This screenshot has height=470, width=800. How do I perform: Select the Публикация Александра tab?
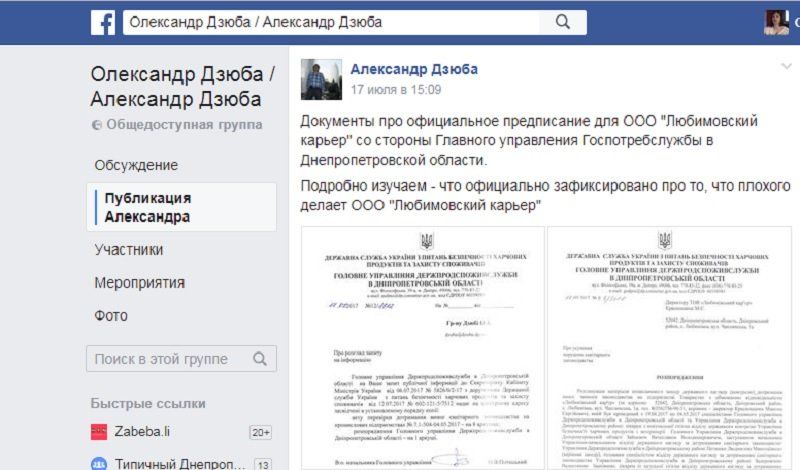182,207
